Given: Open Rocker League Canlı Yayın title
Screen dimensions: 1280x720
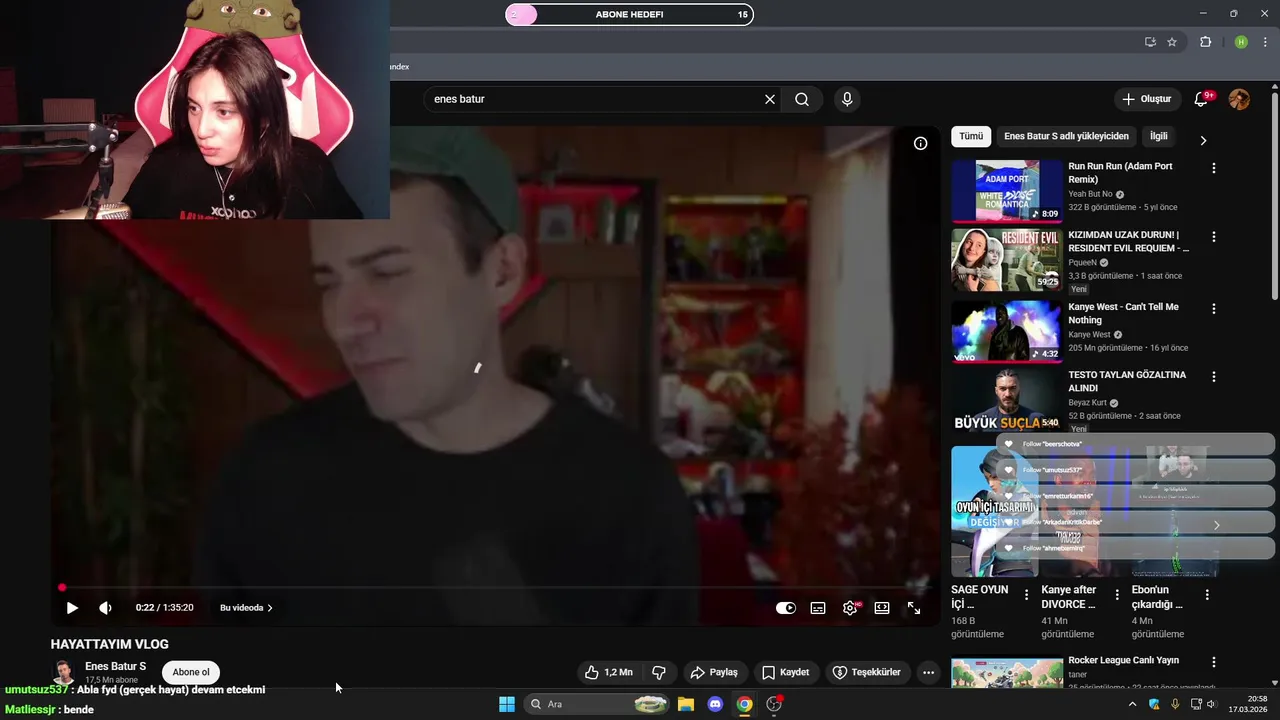Looking at the screenshot, I should tap(1123, 660).
